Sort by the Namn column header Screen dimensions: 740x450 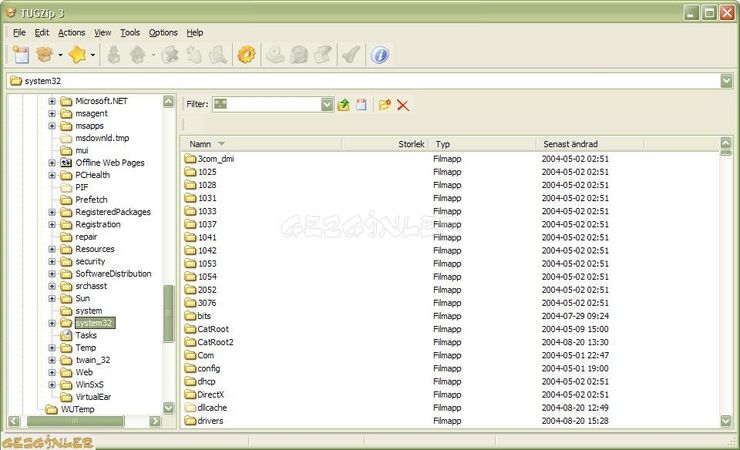click(261, 144)
